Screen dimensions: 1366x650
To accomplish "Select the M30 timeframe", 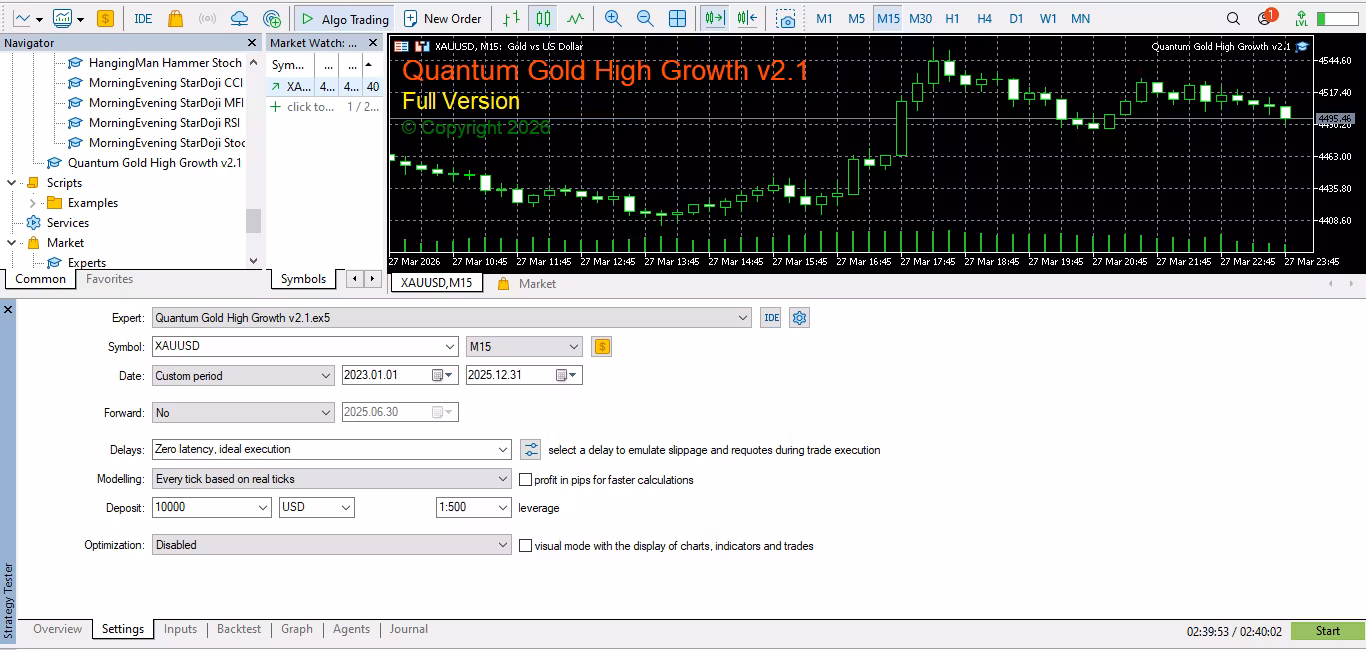I will [x=921, y=18].
